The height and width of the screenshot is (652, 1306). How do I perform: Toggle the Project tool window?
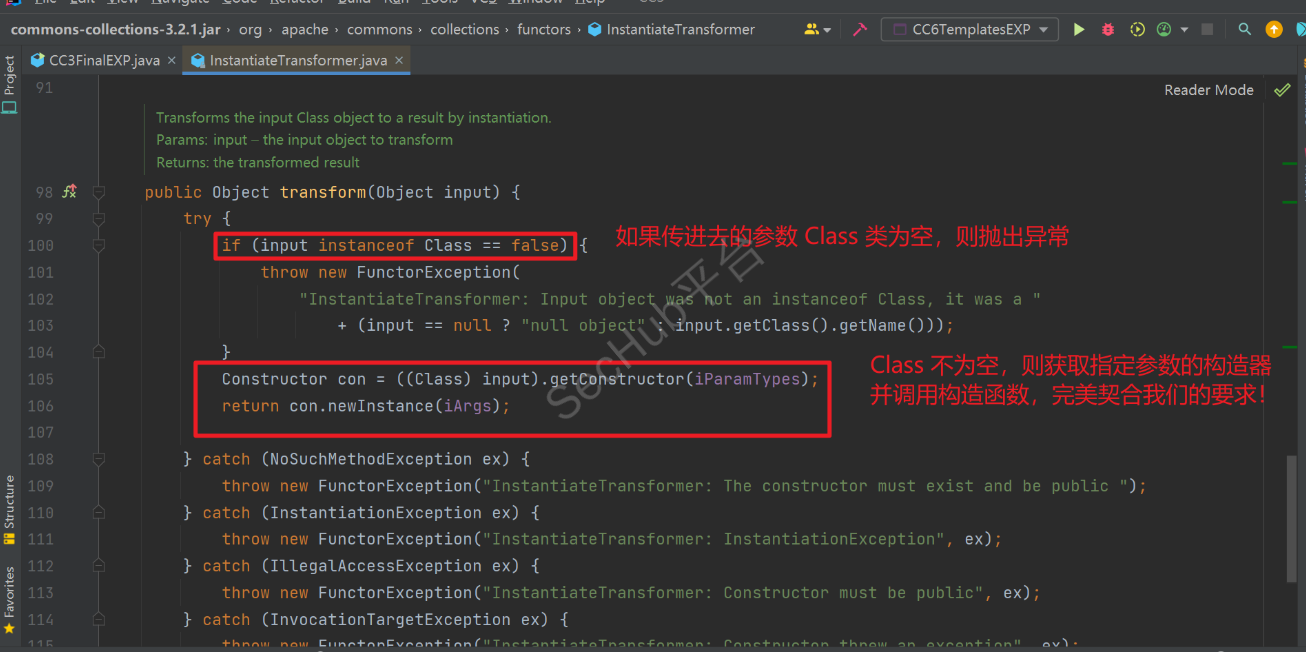coord(10,75)
